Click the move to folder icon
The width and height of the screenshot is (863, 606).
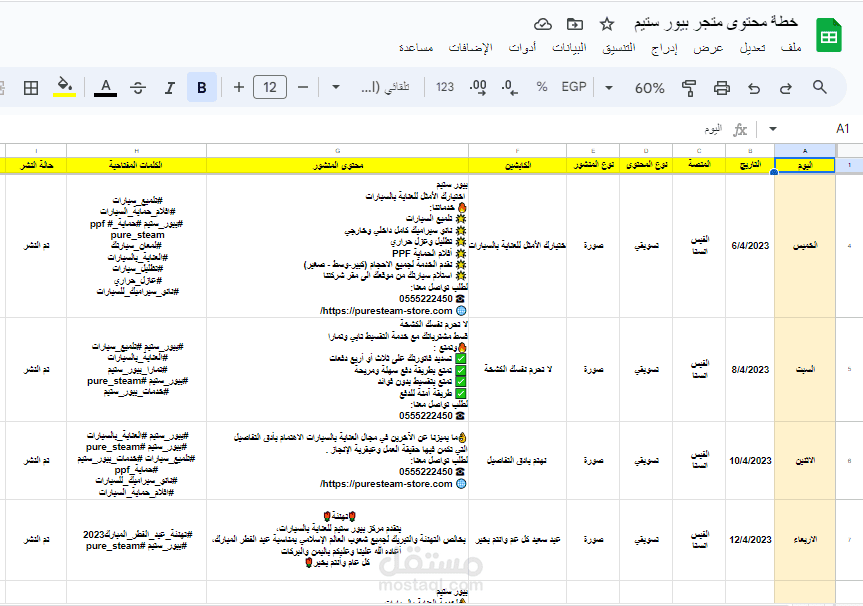(x=575, y=24)
